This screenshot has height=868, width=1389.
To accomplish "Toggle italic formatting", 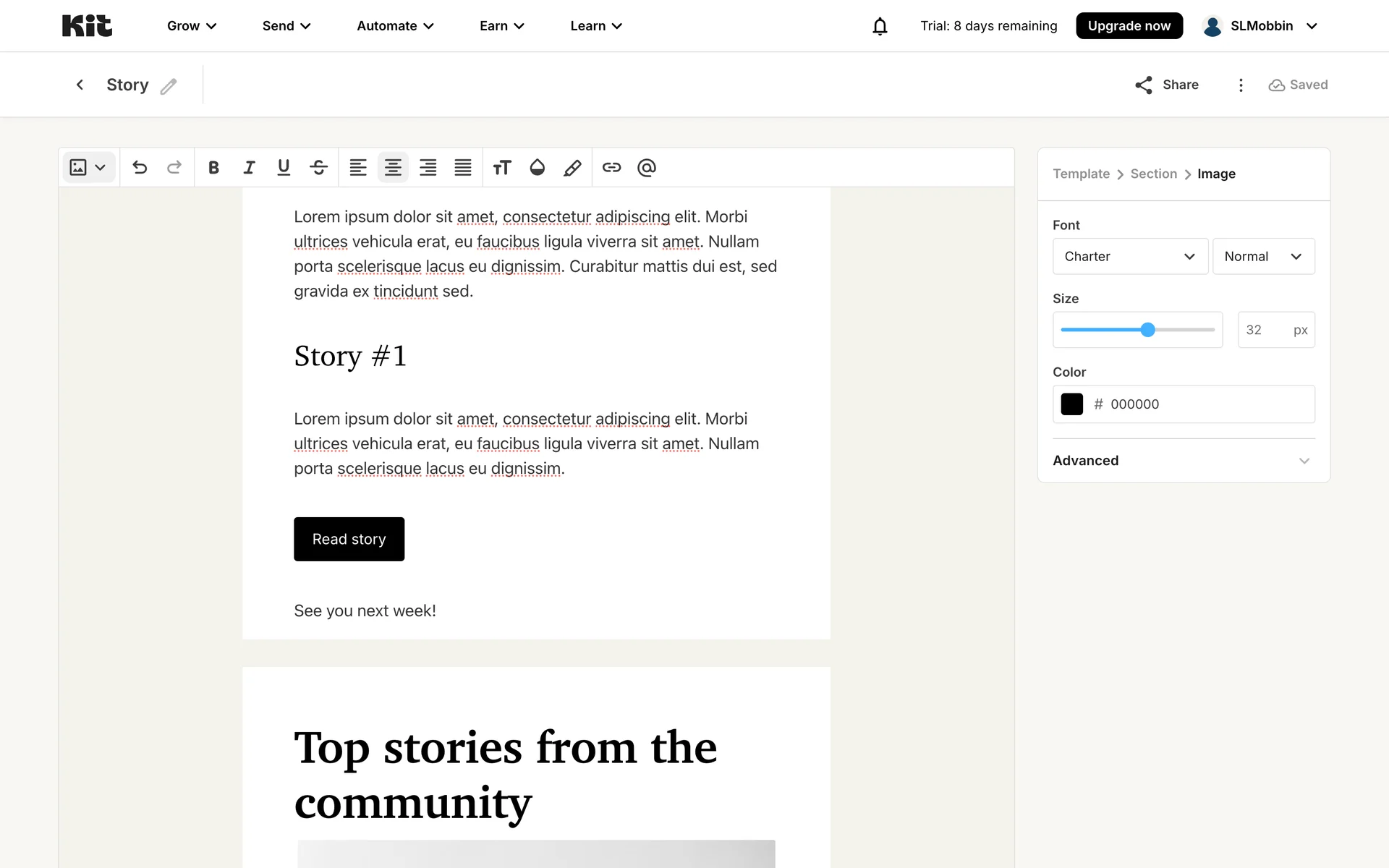I will click(x=249, y=168).
